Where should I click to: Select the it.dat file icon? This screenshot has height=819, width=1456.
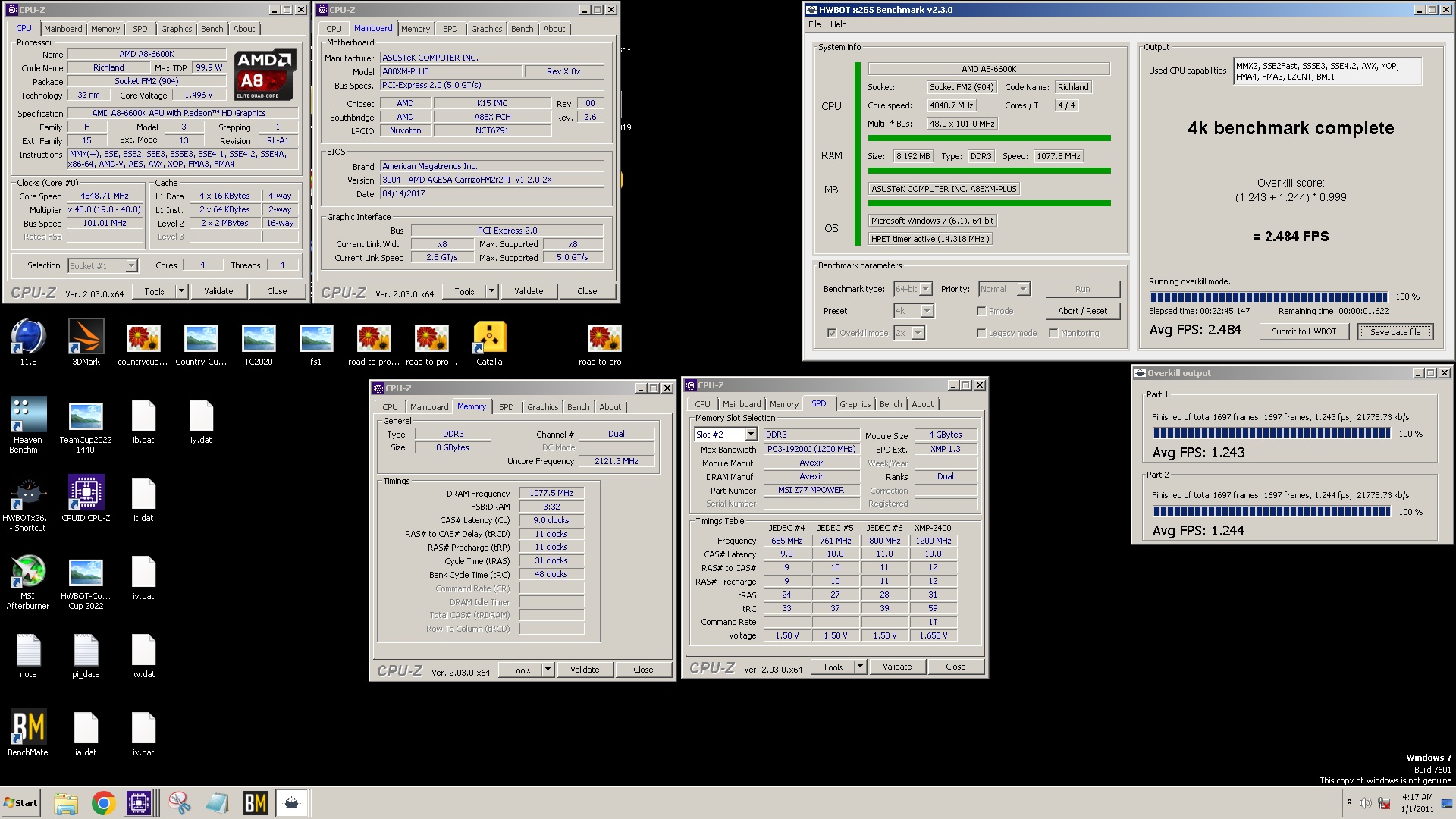pyautogui.click(x=143, y=500)
